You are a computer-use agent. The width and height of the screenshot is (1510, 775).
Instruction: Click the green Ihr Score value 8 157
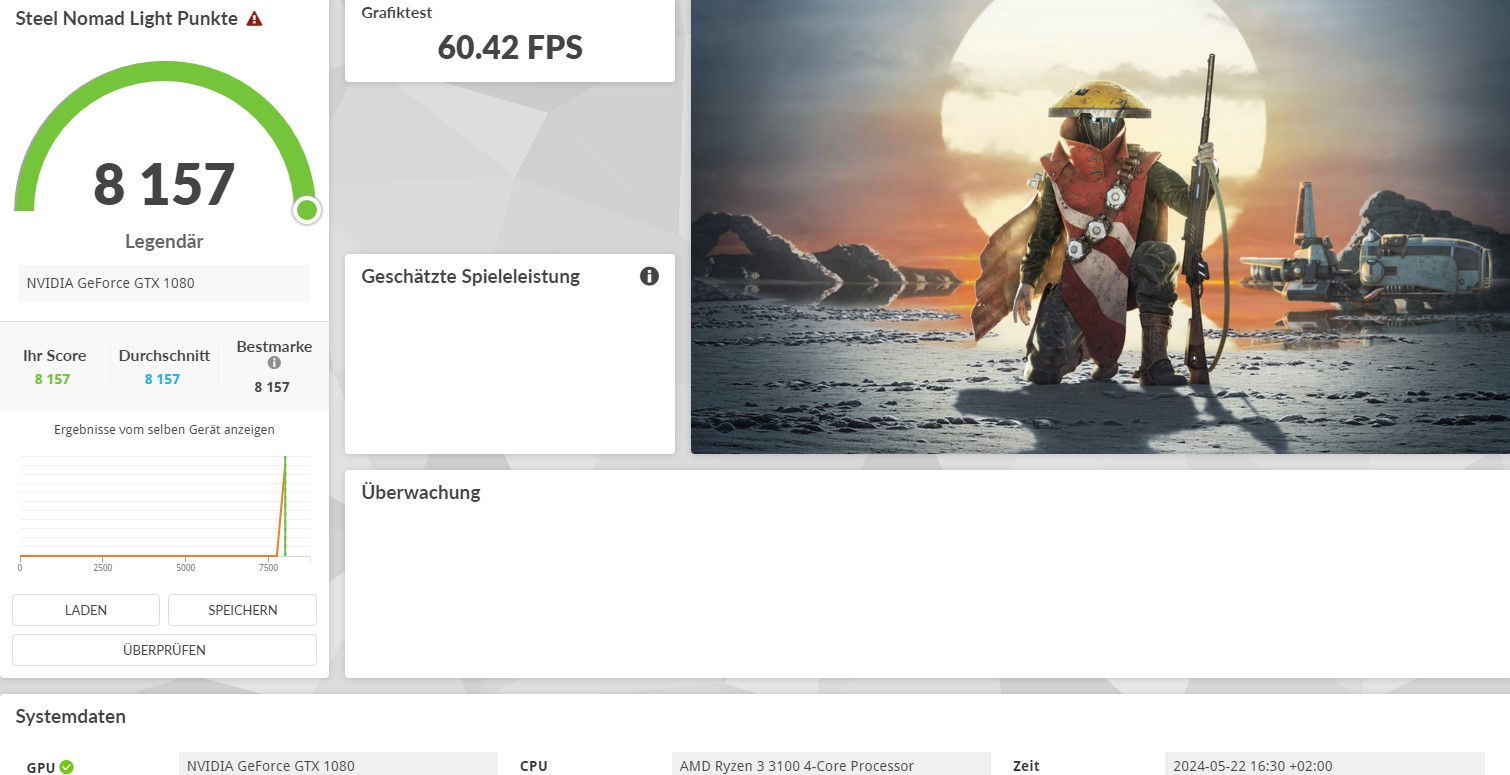point(52,379)
